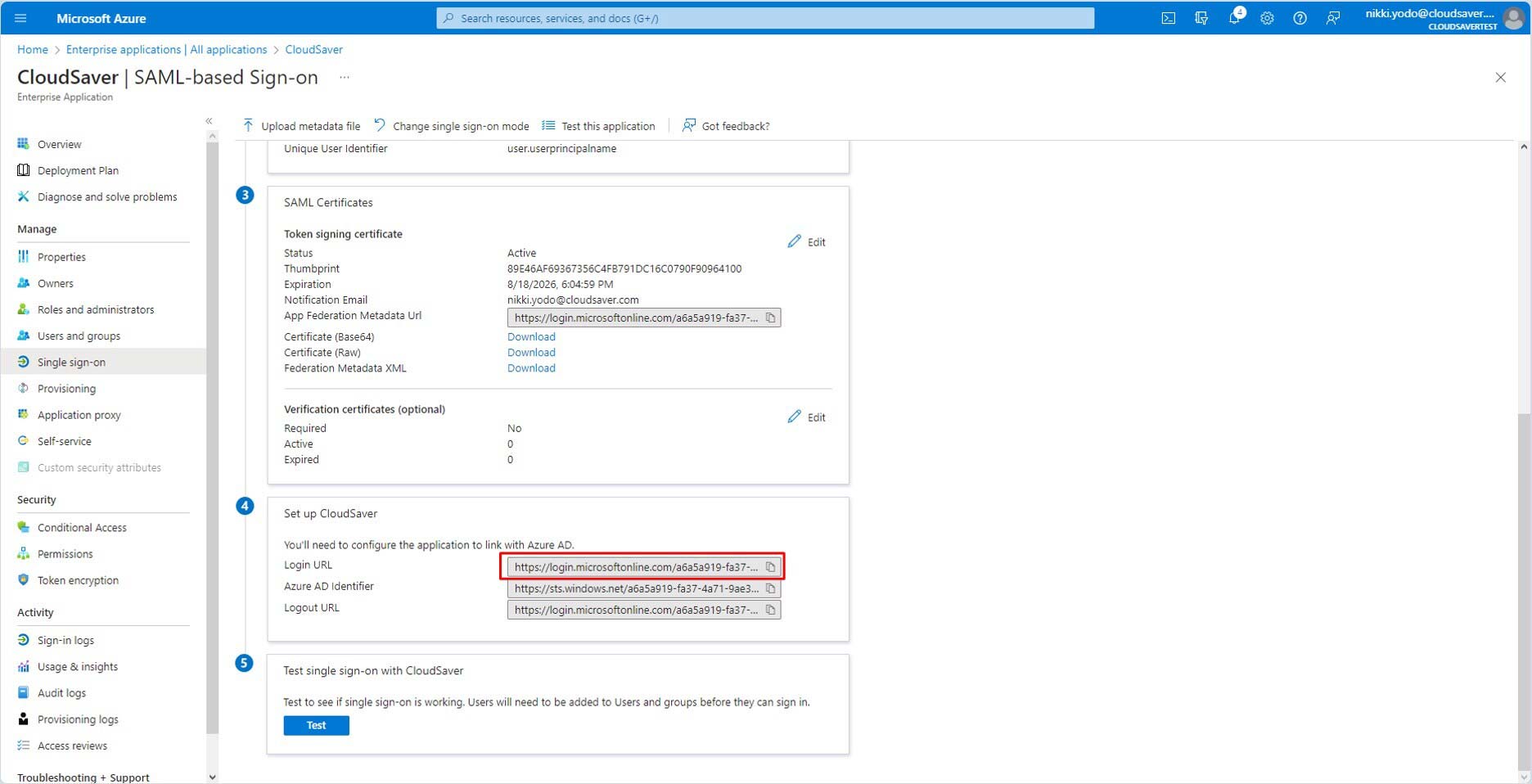1532x784 pixels.
Task: Go to Users and groups
Action: (x=79, y=336)
